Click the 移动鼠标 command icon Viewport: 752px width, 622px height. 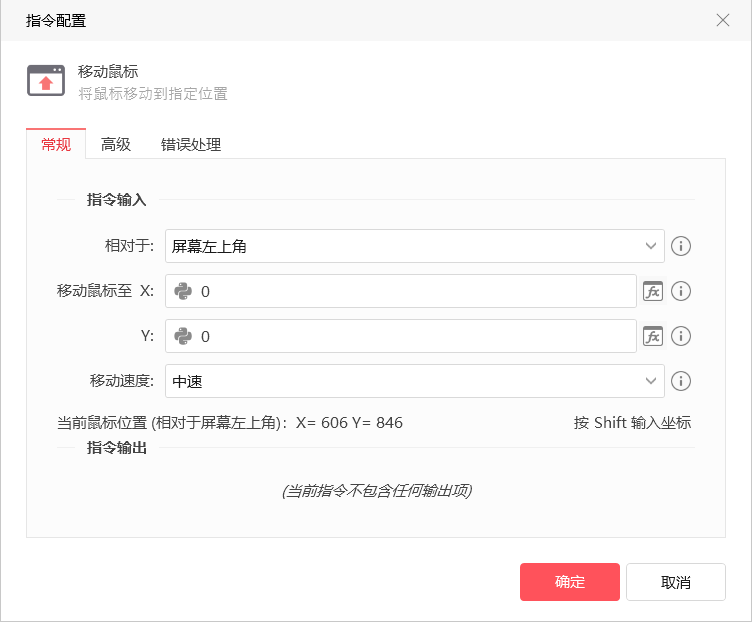tap(46, 81)
